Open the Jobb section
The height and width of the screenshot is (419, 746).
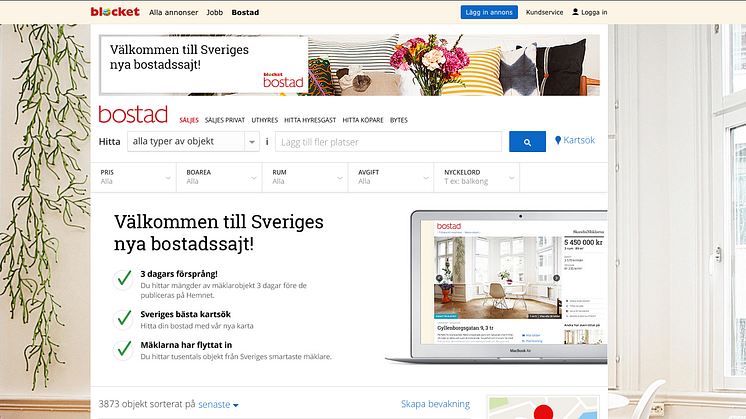click(x=215, y=12)
